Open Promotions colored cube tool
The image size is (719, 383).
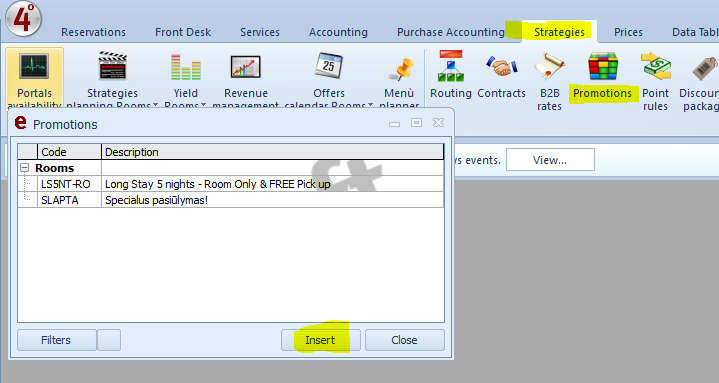tap(603, 76)
